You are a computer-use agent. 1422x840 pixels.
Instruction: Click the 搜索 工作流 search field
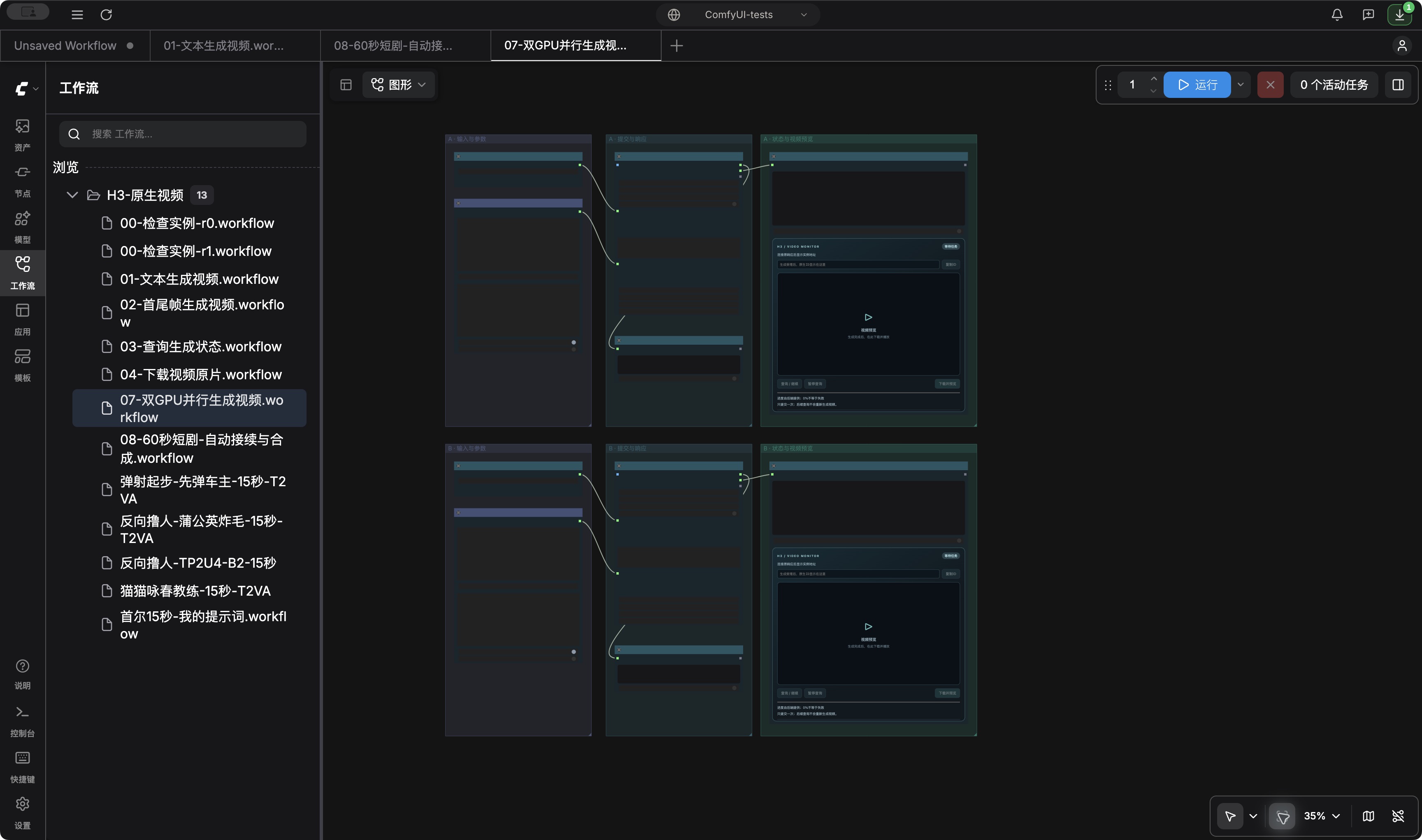click(x=183, y=134)
